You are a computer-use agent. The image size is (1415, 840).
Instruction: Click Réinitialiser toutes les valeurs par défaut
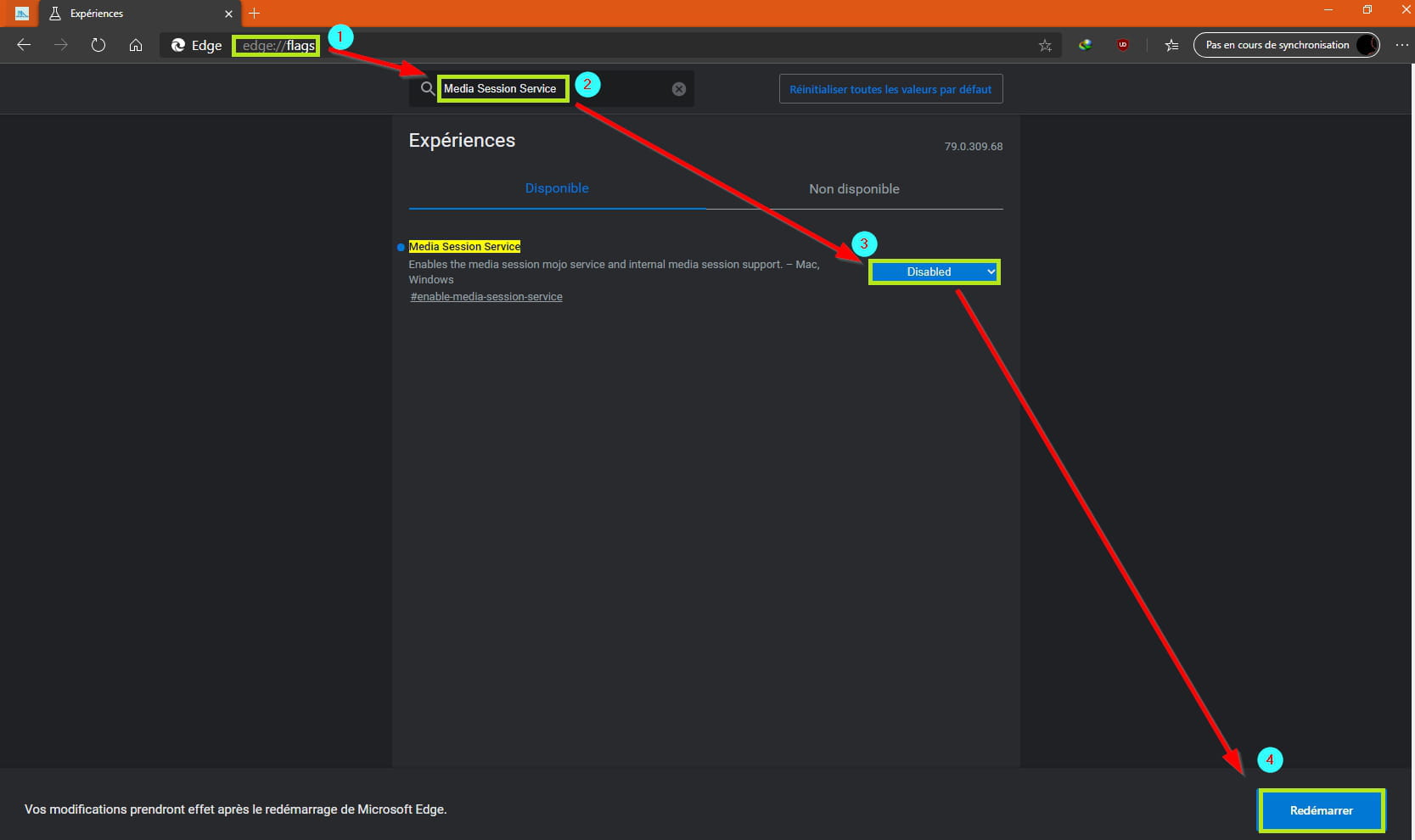tap(890, 89)
